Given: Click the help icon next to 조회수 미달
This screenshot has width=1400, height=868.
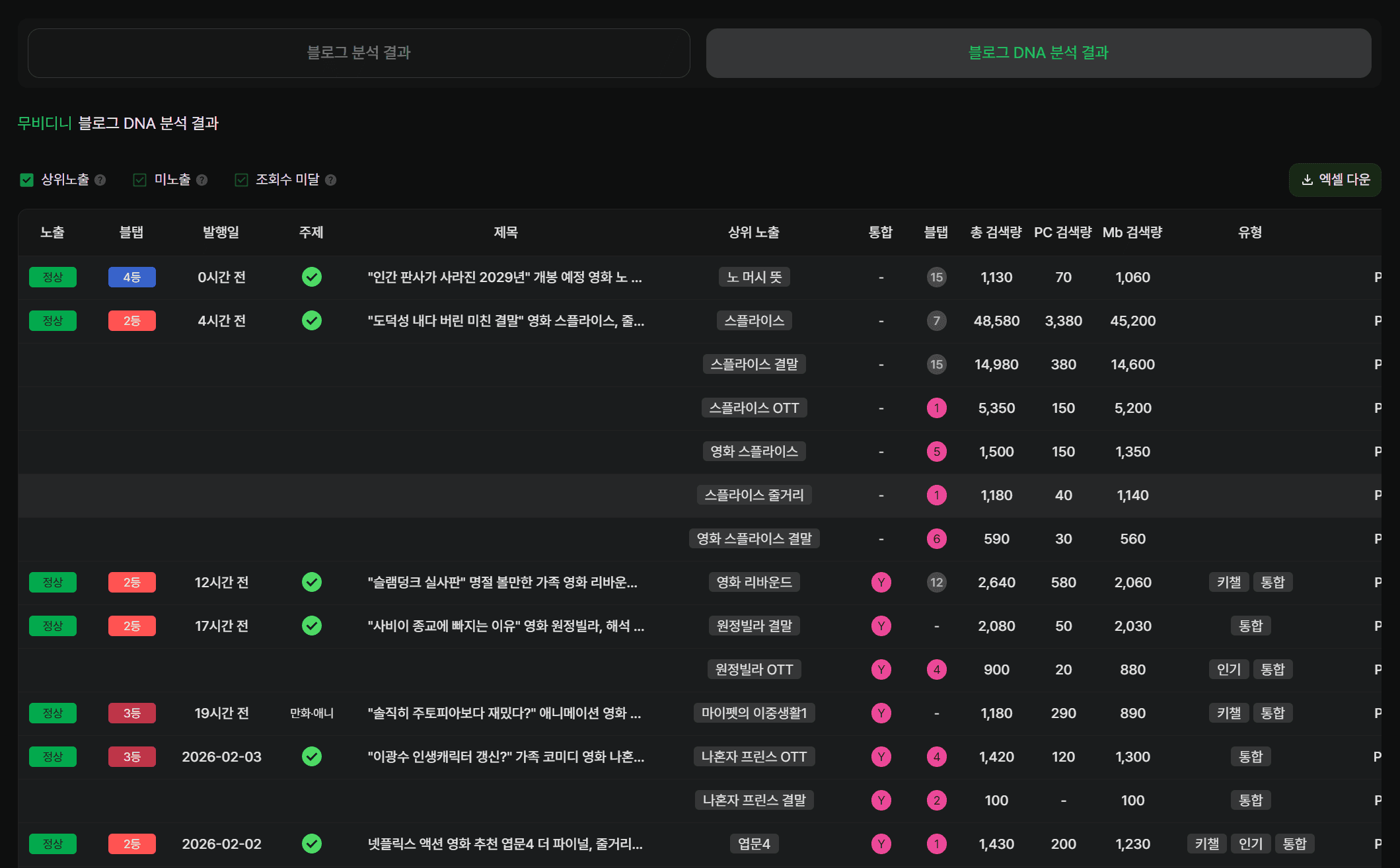Looking at the screenshot, I should click(331, 180).
